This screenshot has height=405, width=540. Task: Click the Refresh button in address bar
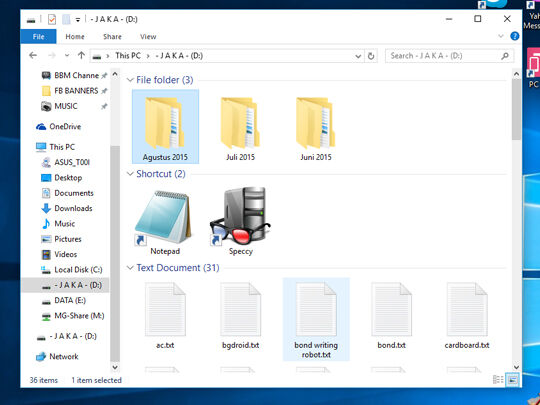coord(371,56)
